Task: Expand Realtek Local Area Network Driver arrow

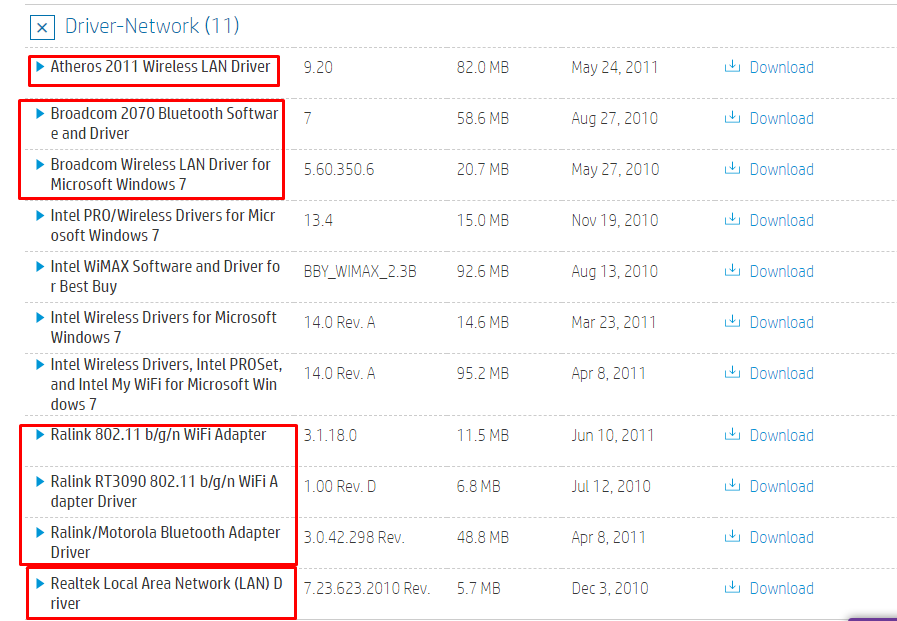Action: [40, 583]
